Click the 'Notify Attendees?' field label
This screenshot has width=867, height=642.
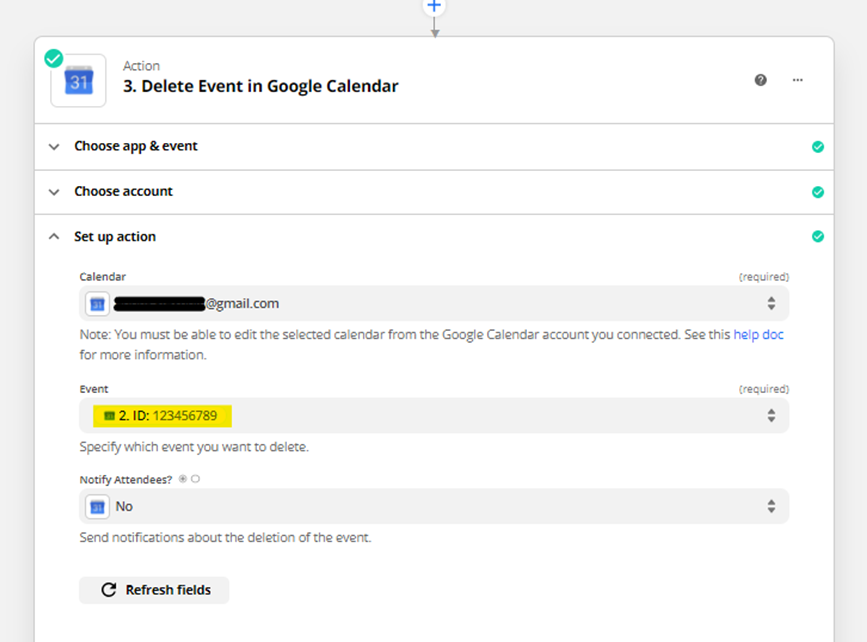[x=126, y=479]
